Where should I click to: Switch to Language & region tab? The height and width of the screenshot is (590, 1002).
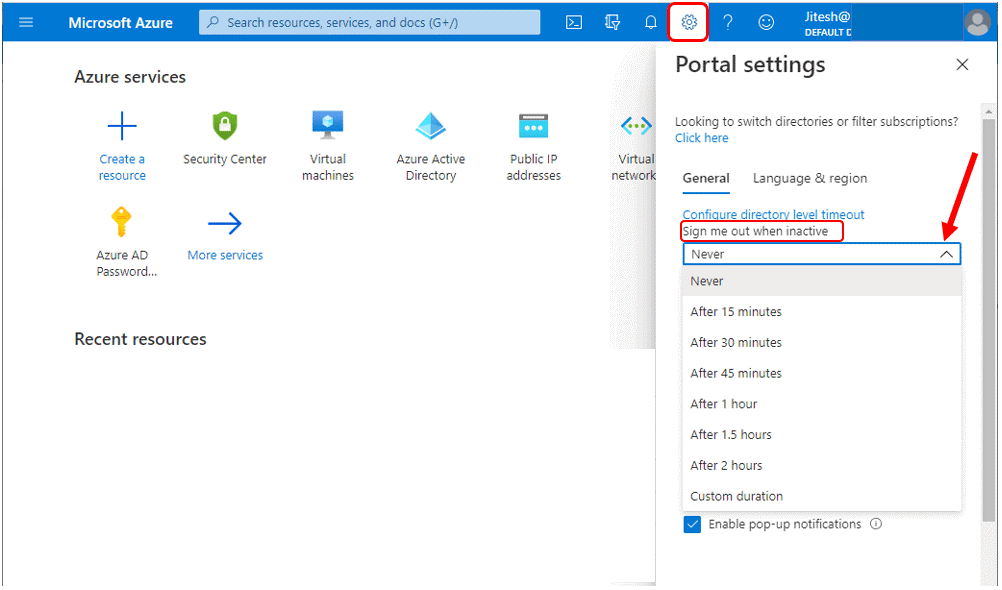pos(810,178)
